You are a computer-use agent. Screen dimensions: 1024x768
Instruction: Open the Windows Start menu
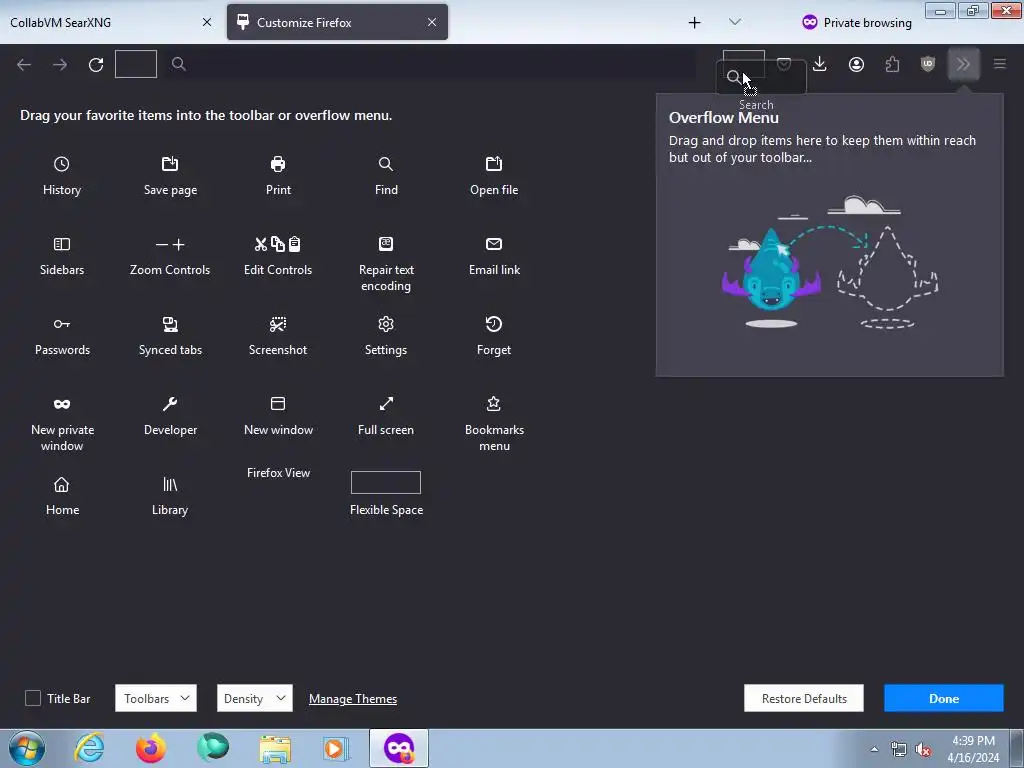(x=27, y=748)
